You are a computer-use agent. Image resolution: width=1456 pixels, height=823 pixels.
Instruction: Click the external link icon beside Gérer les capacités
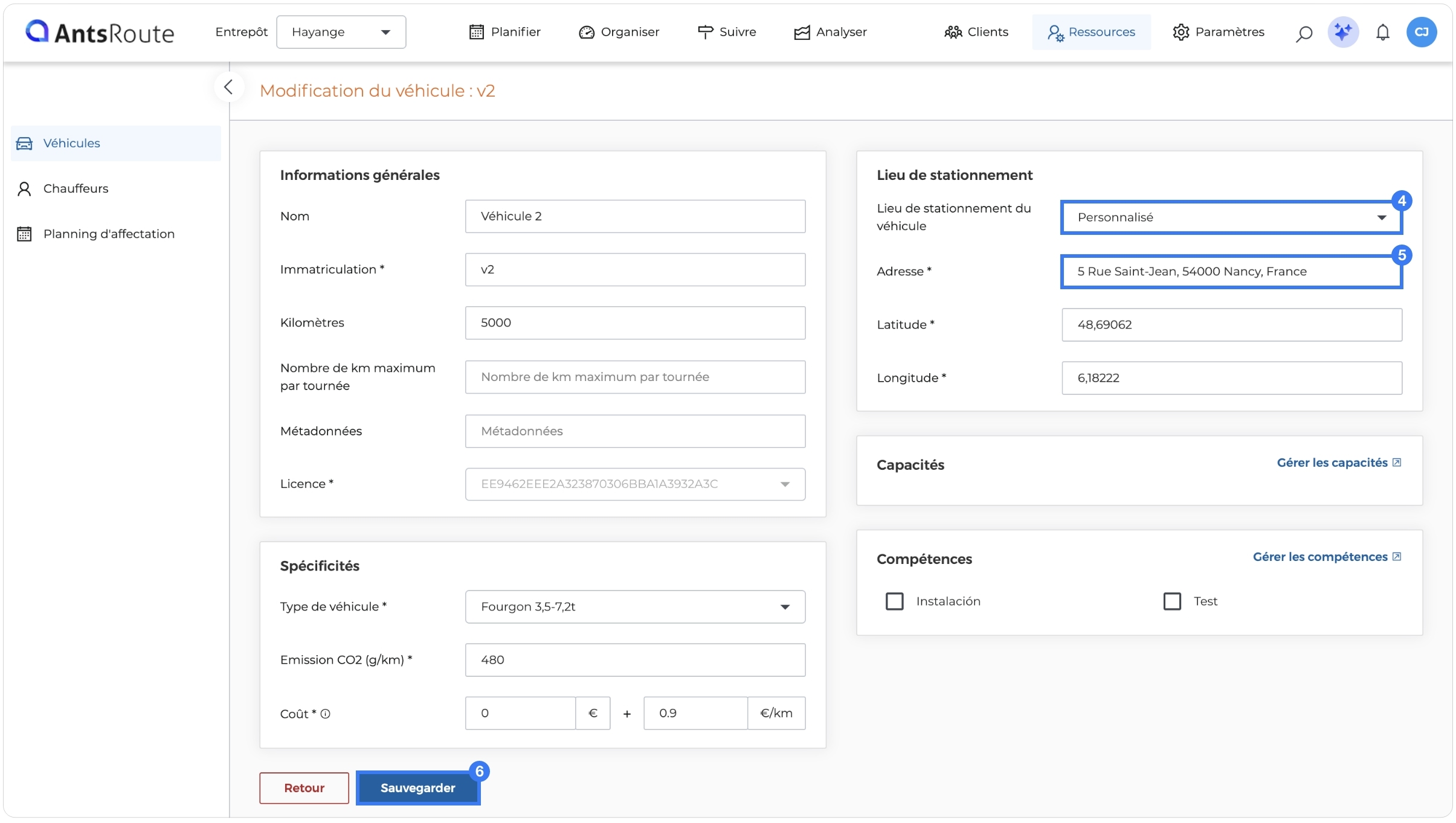click(1397, 463)
